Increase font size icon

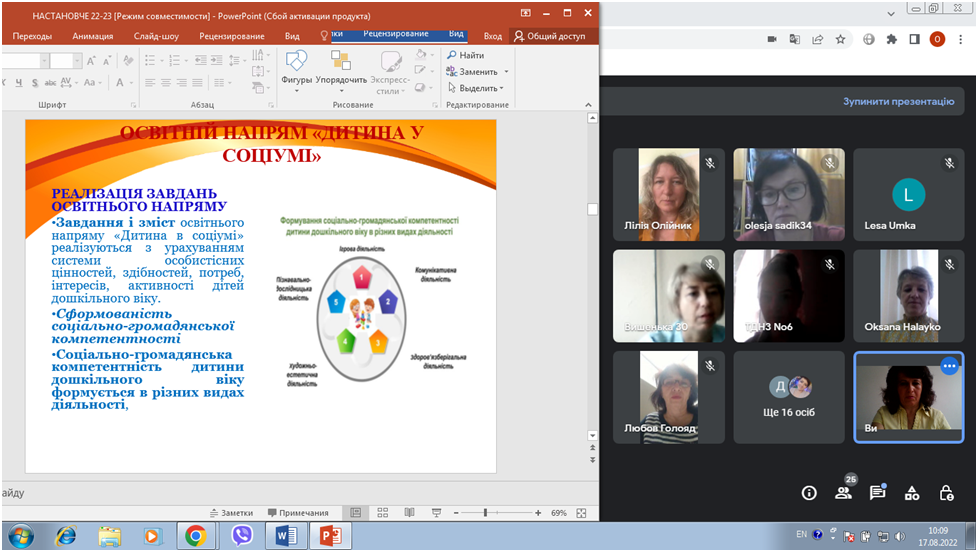coord(91,61)
